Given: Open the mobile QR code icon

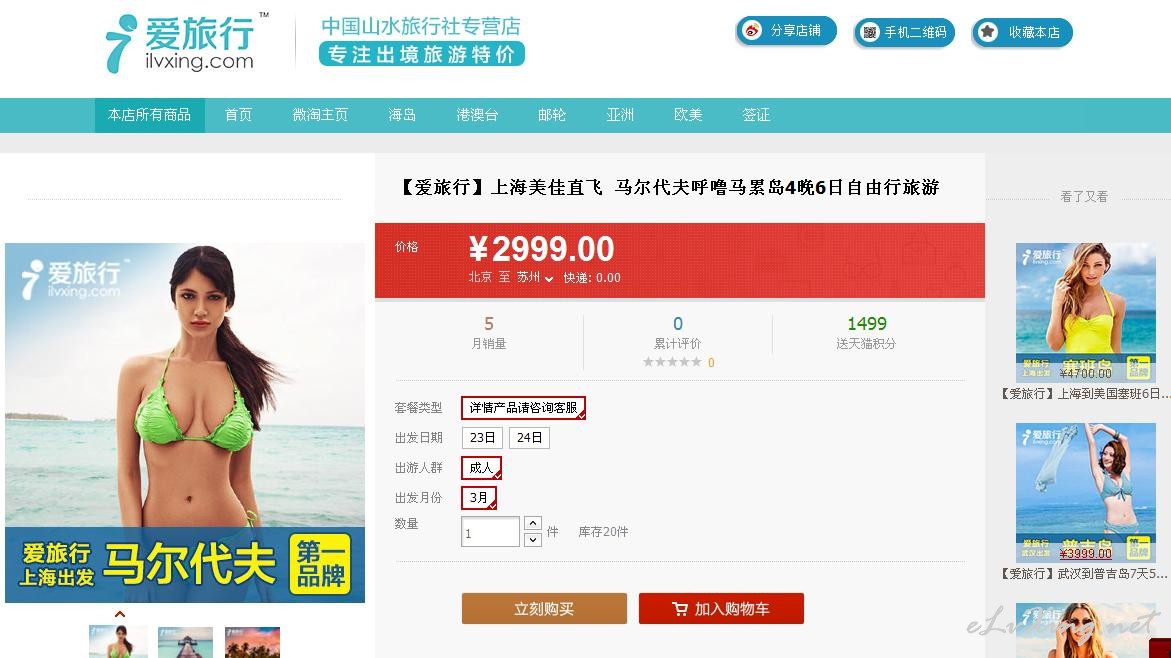Looking at the screenshot, I should pos(869,32).
